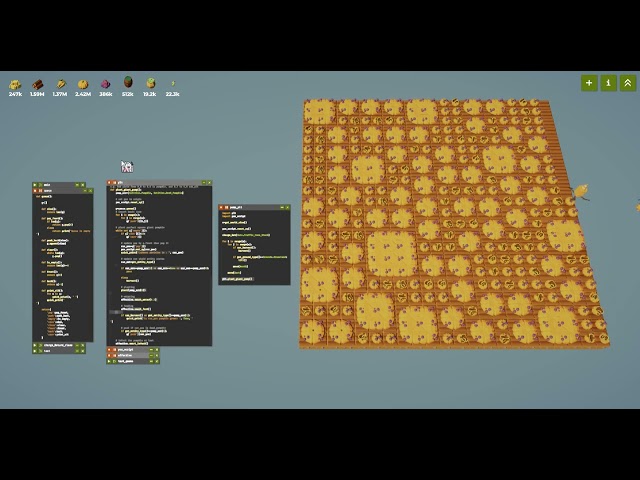
Task: Expand the collapsed 'main' window
Action: [77, 185]
